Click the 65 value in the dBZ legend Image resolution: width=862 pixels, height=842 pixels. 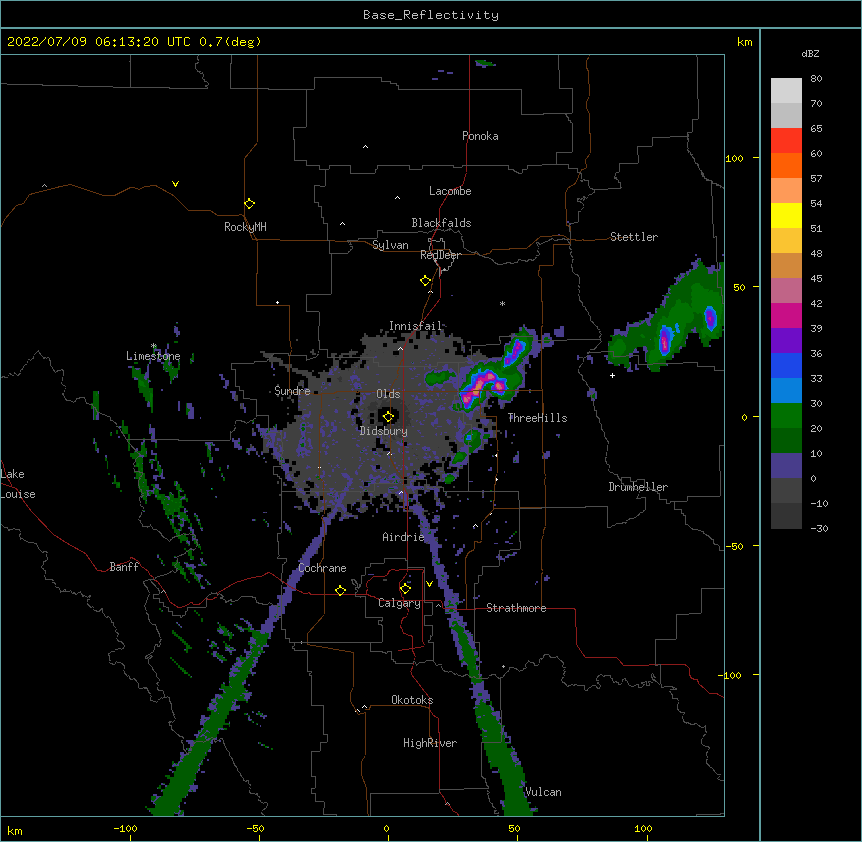pyautogui.click(x=816, y=129)
